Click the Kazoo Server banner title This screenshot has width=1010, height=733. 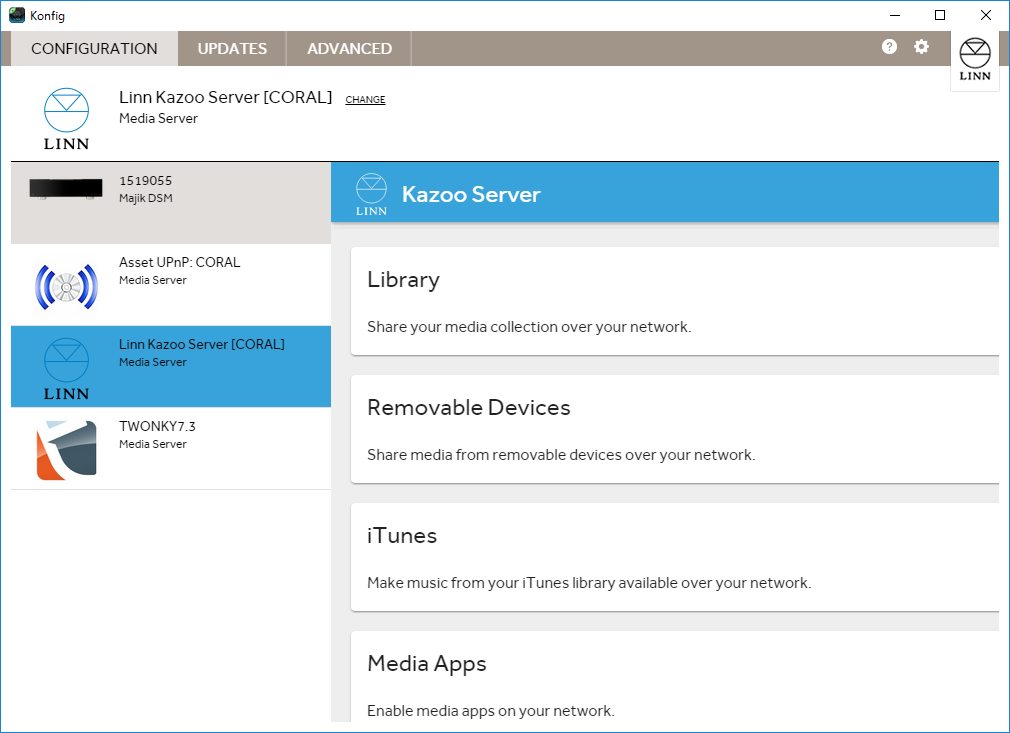[x=471, y=194]
